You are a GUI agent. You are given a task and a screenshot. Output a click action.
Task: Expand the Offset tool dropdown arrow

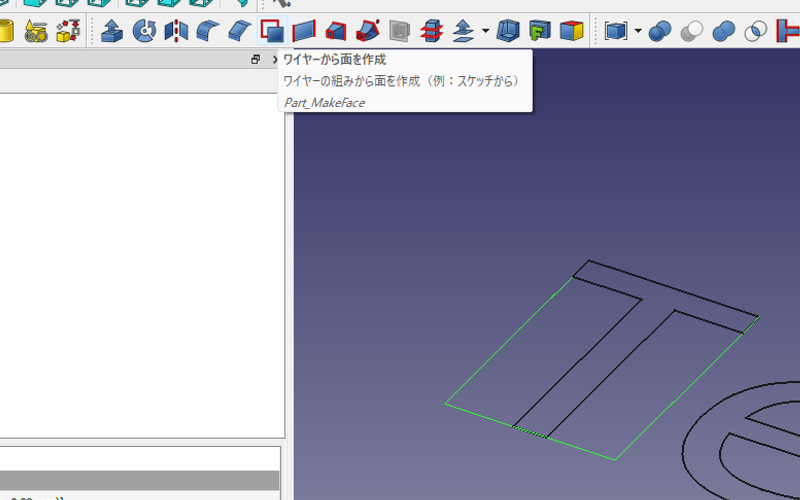485,31
